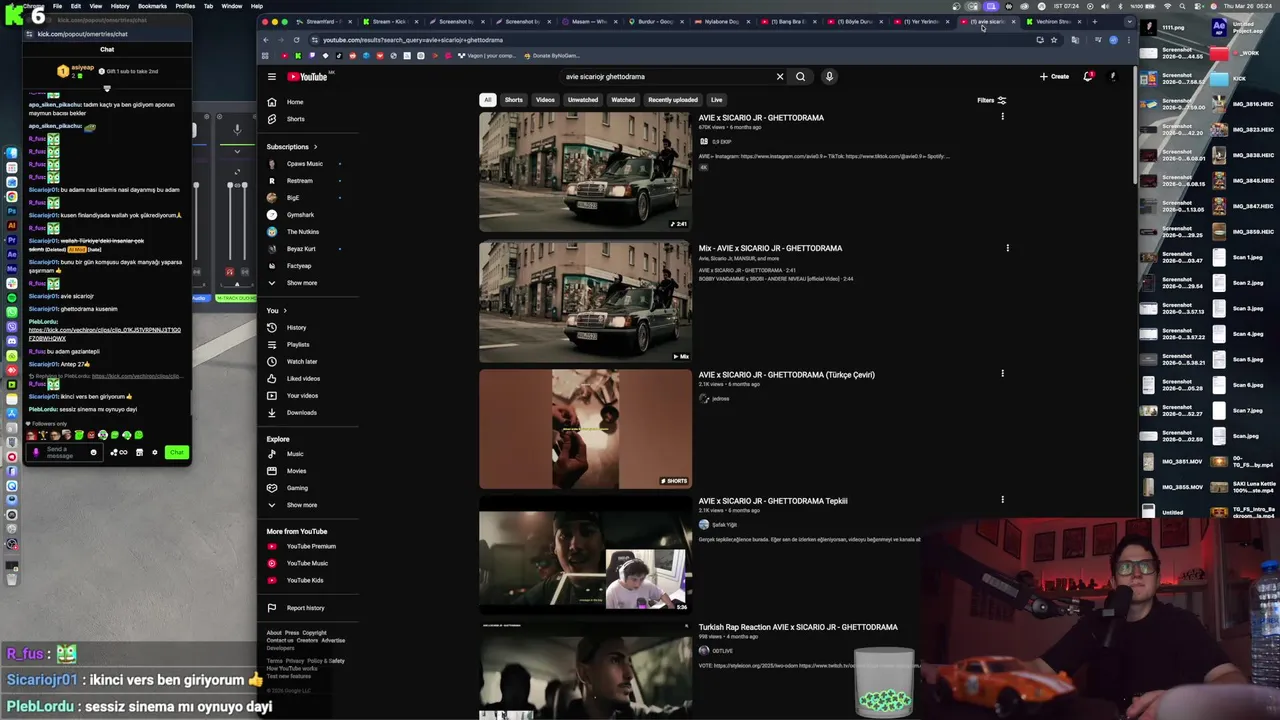This screenshot has height=720, width=1280.
Task: Open Restream subscription channel
Action: tap(299, 181)
